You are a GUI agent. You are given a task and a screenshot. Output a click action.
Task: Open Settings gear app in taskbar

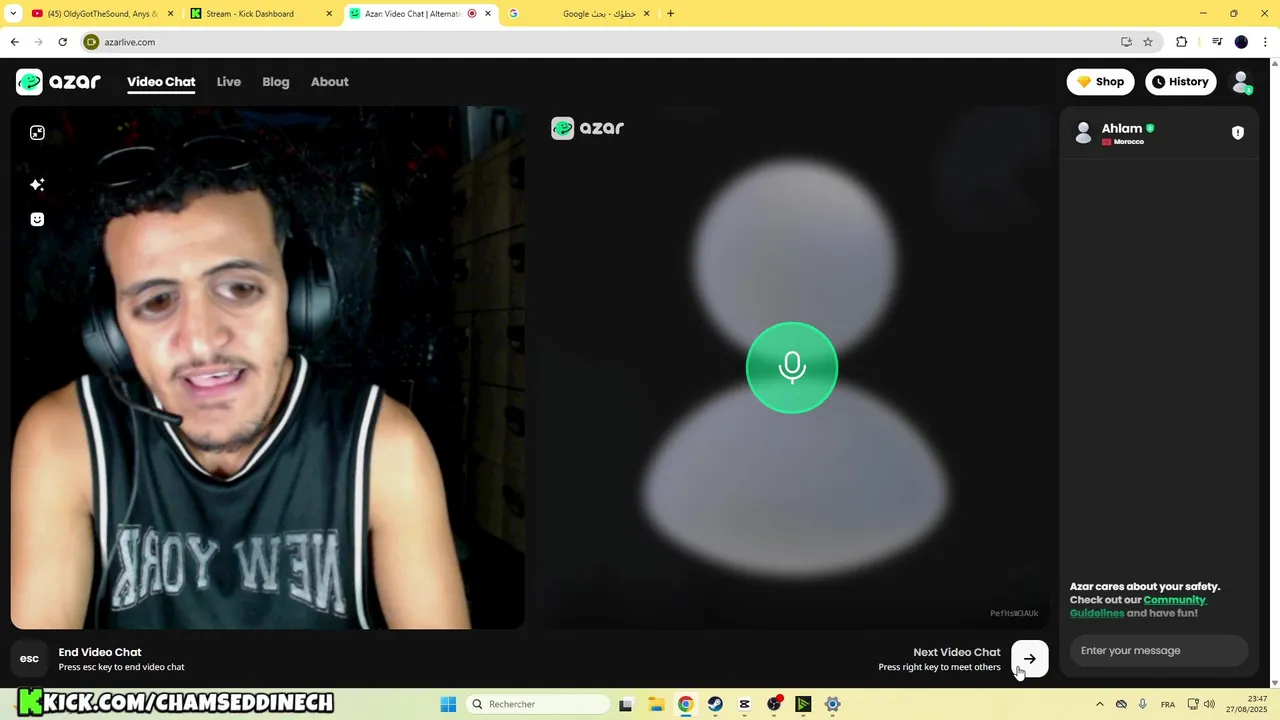tap(833, 704)
